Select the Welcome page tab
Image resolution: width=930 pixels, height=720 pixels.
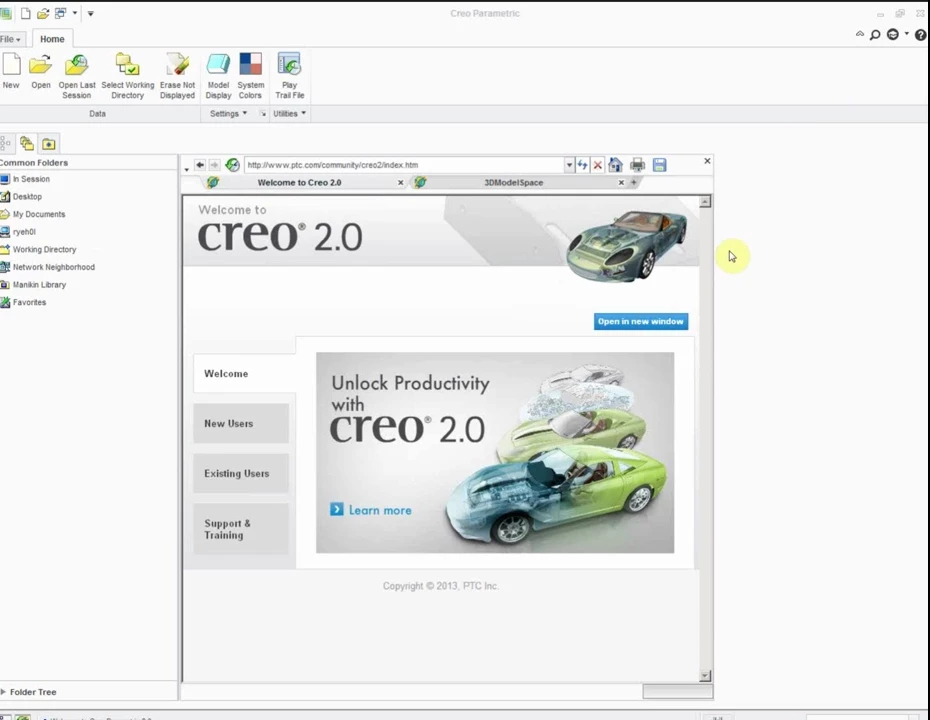click(x=244, y=374)
